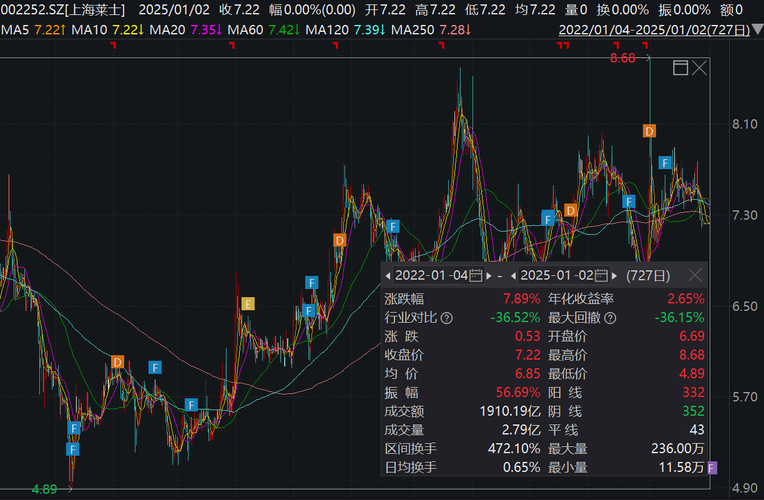Select the MA250 7.28 indicator label
The height and width of the screenshot is (500, 764).
[x=431, y=30]
